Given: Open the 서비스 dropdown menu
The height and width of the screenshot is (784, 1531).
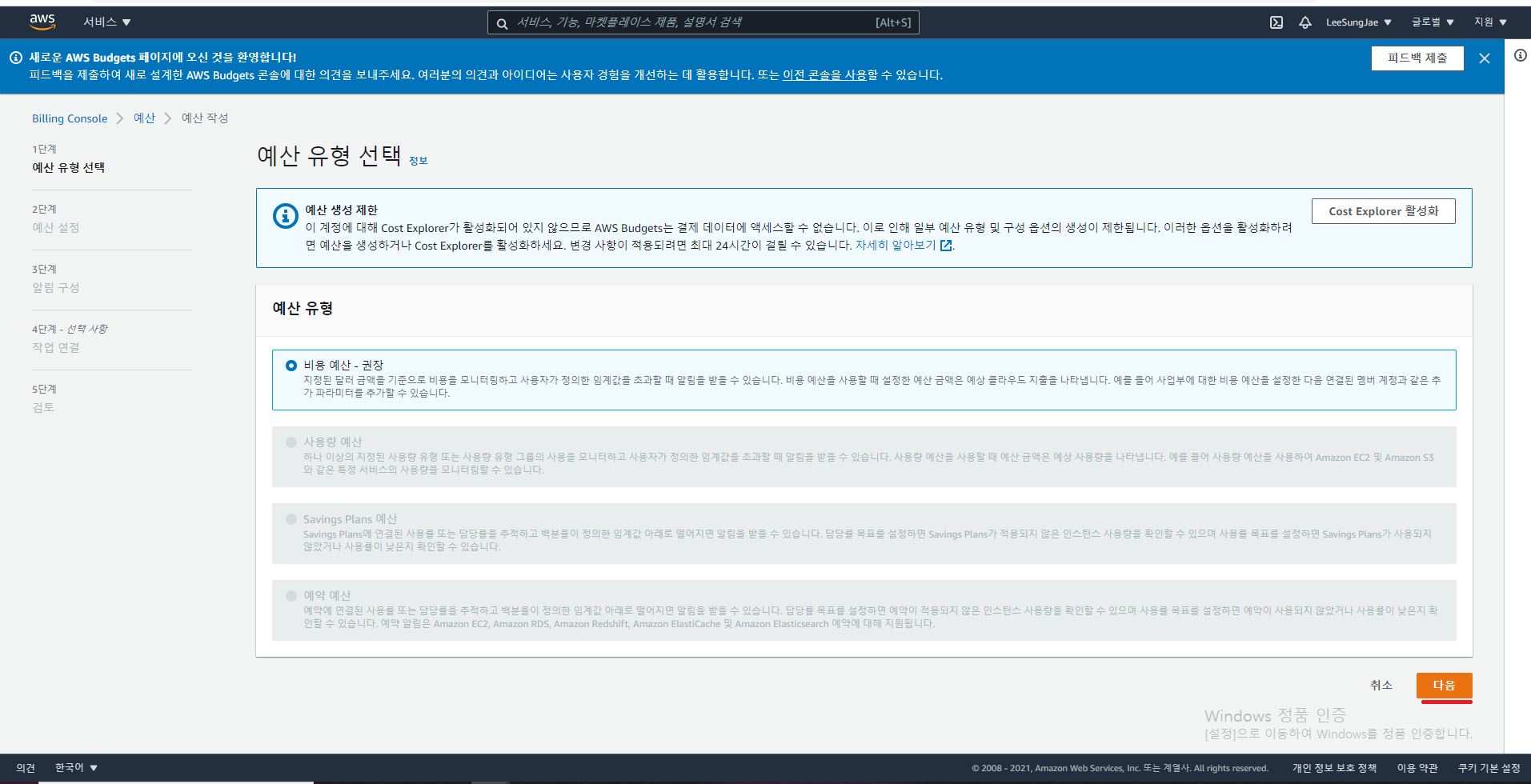Looking at the screenshot, I should [x=106, y=22].
